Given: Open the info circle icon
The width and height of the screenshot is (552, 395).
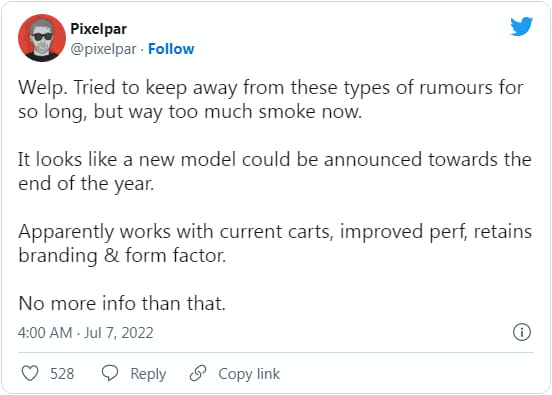Looking at the screenshot, I should click(x=522, y=332).
